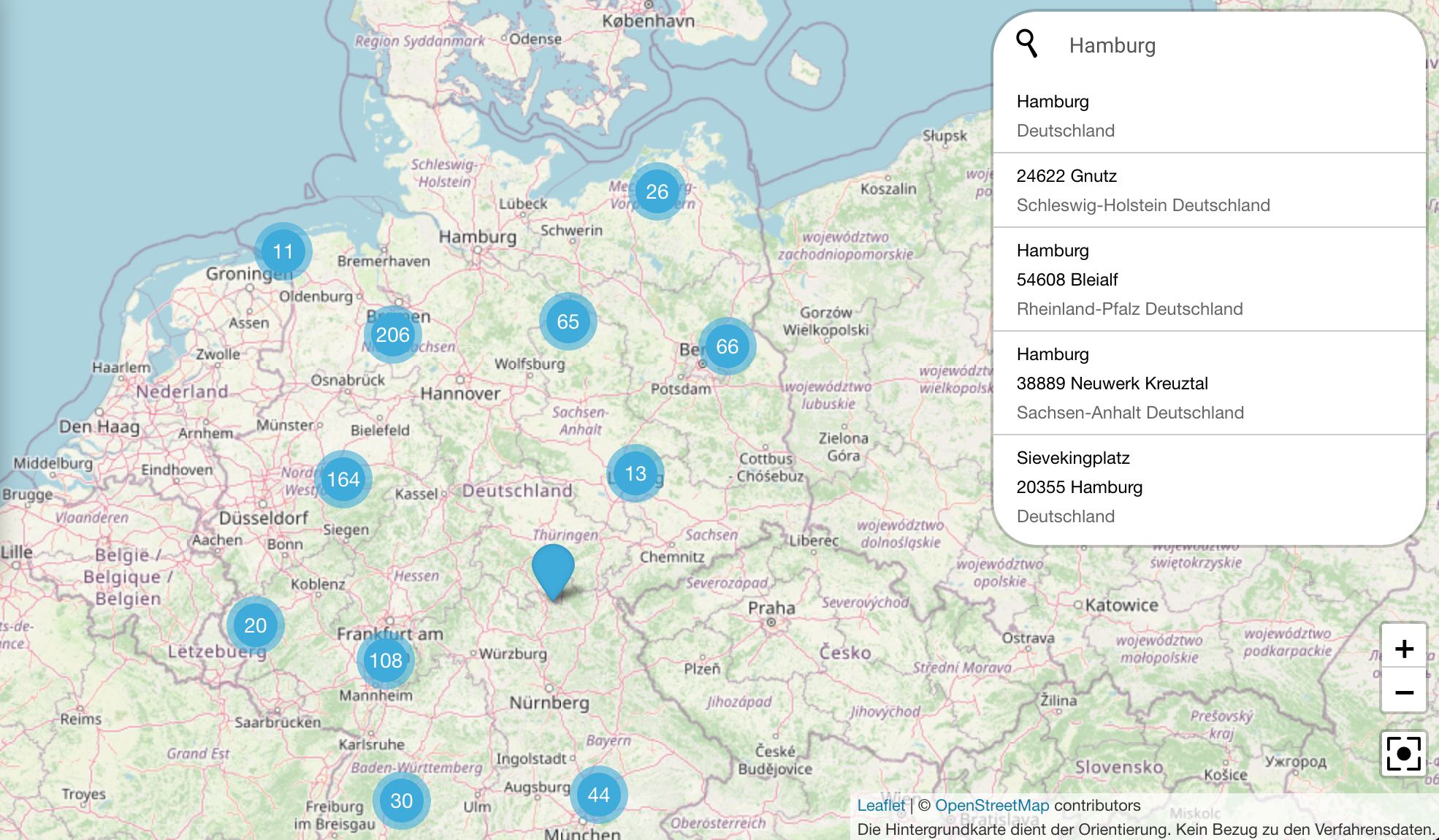Open the Leaflet attribution link

tap(880, 805)
